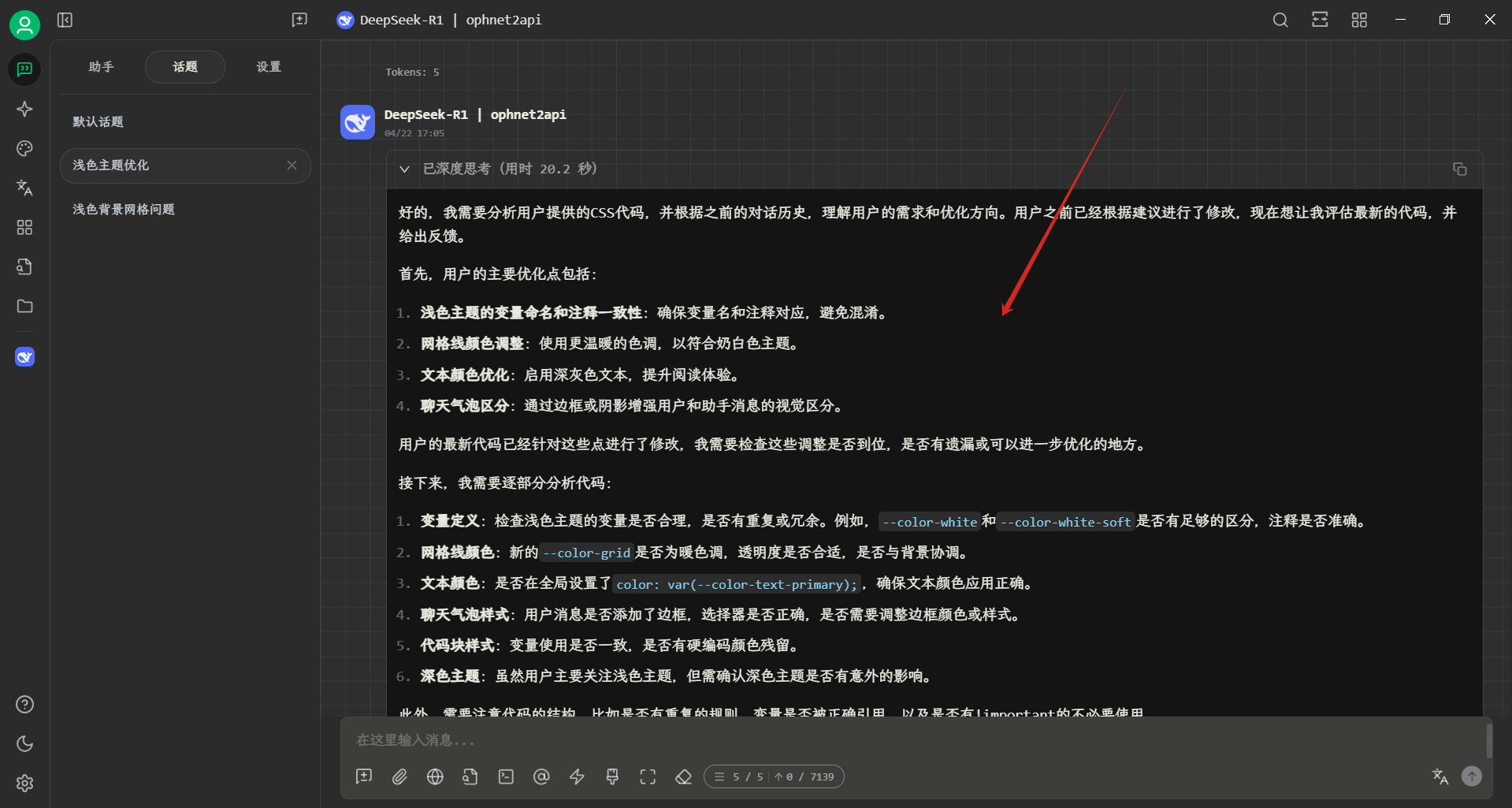Toggle the left sidebar panel
This screenshot has height=808, width=1512.
(x=65, y=20)
